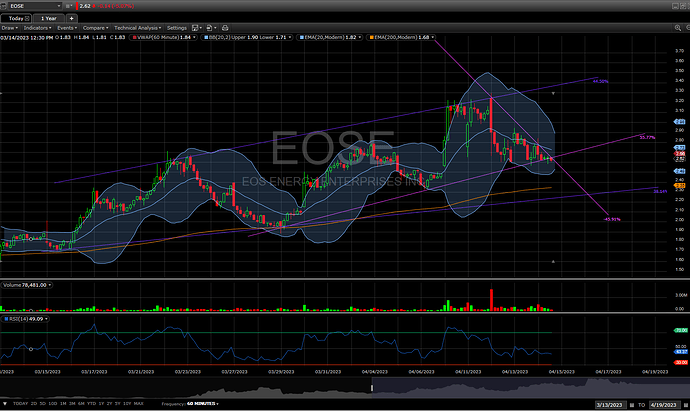Click the orange EMA(200) color swatch
This screenshot has height=411, width=690.
(x=372, y=37)
